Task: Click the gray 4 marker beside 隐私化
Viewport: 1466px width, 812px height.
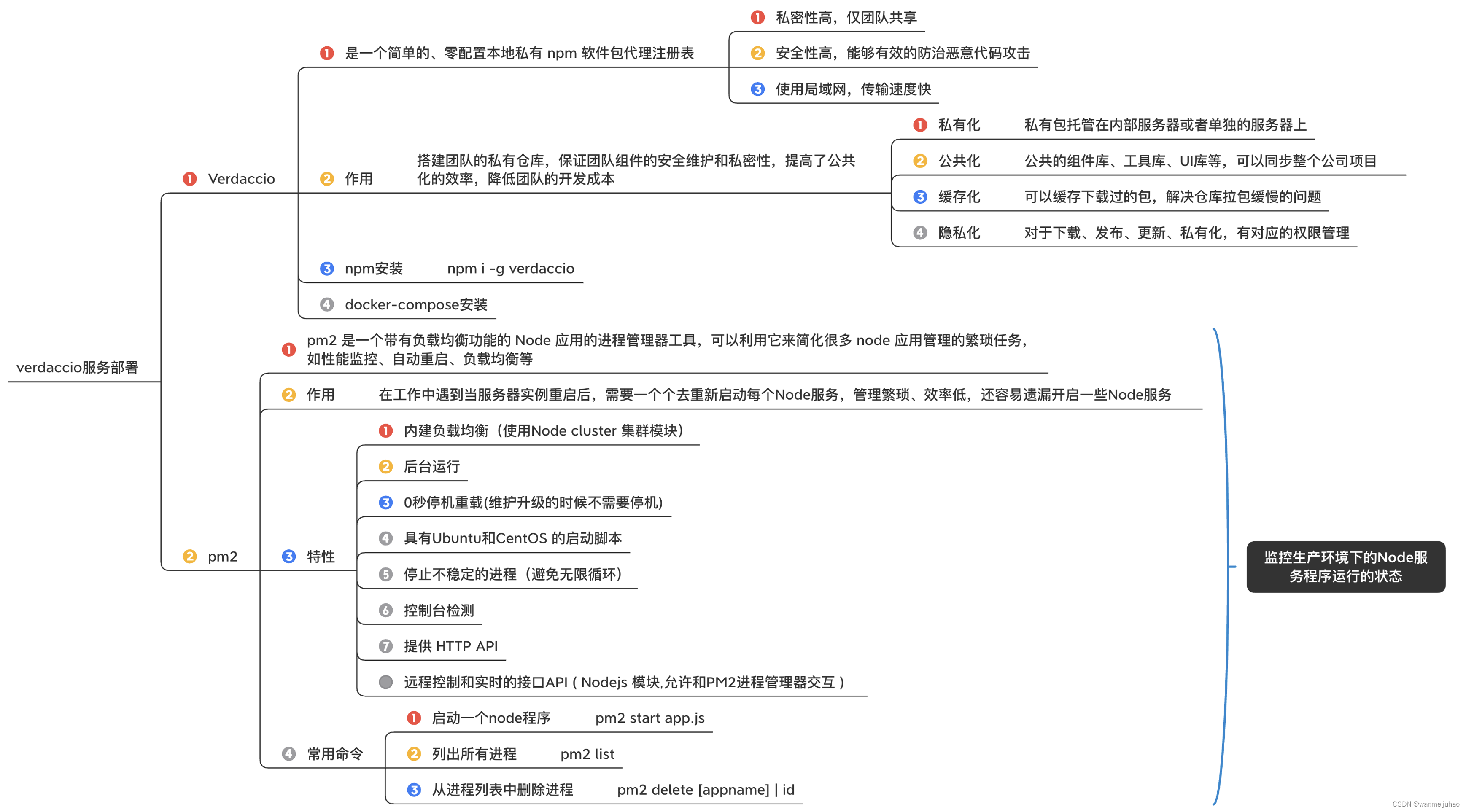Action: tap(920, 233)
